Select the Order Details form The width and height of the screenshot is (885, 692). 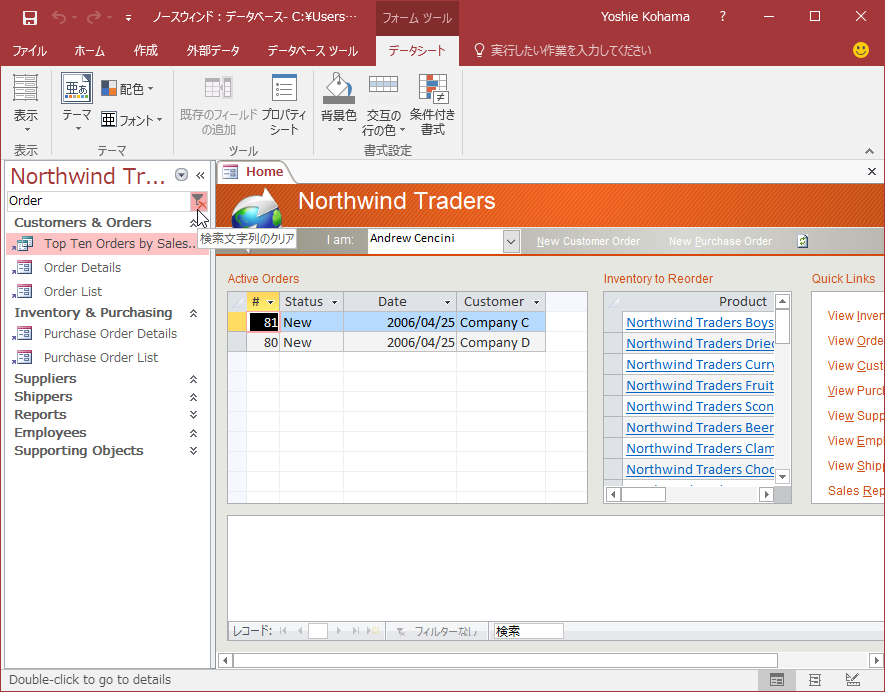click(x=82, y=268)
